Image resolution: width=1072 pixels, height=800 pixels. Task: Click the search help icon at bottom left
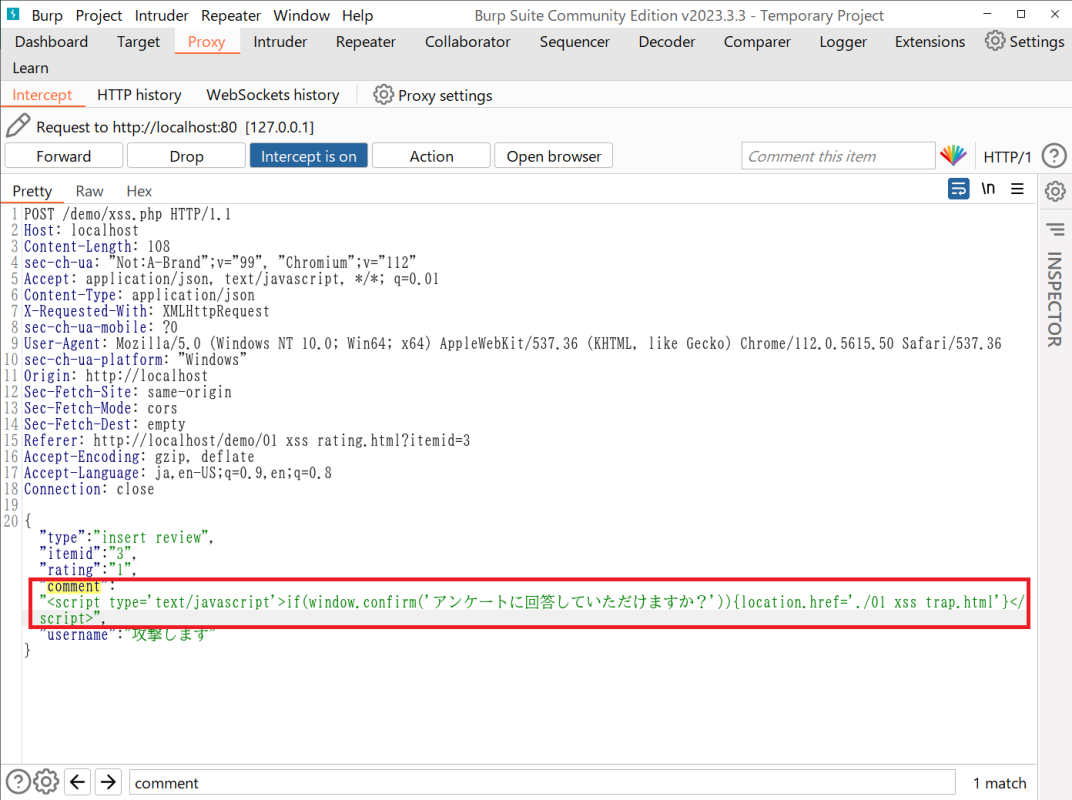tap(17, 782)
